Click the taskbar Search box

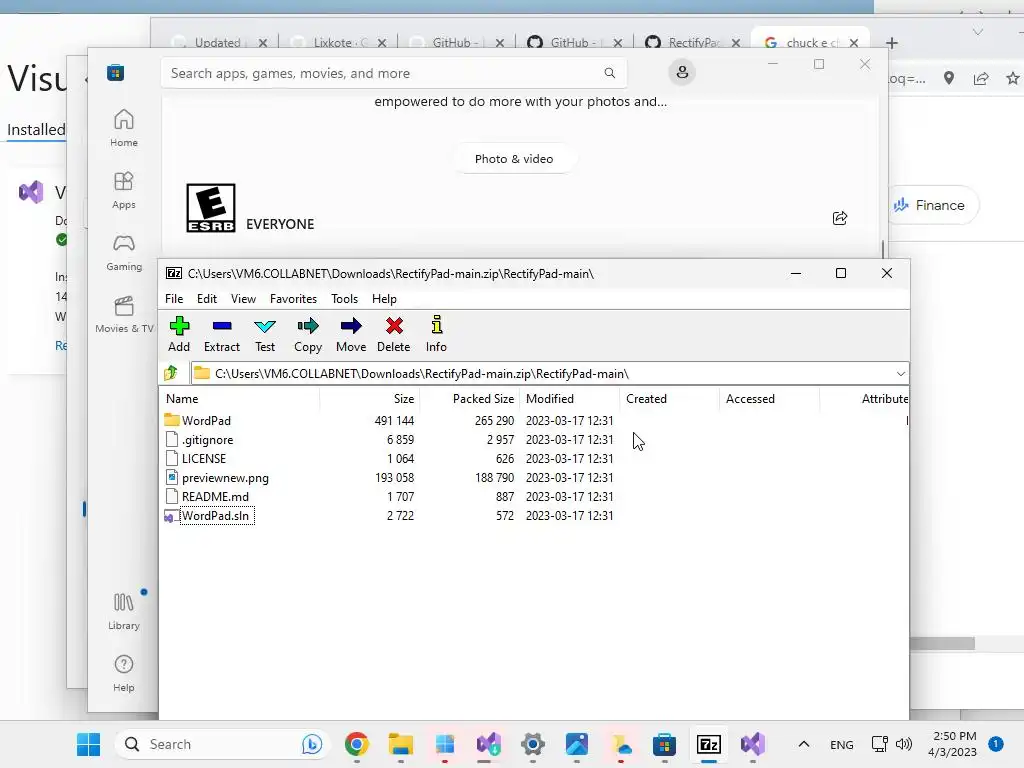point(222,744)
